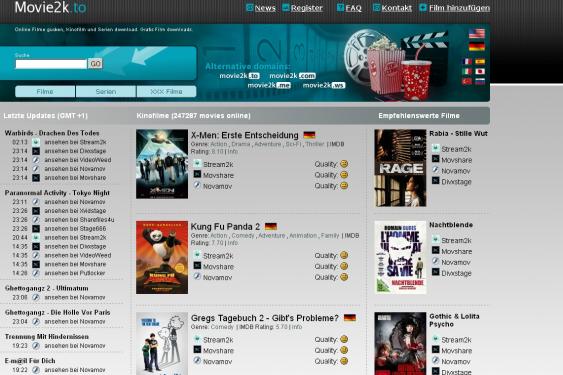Open Warbirds - Drachen Des Todes update
This screenshot has width=563, height=375.
tap(52, 133)
